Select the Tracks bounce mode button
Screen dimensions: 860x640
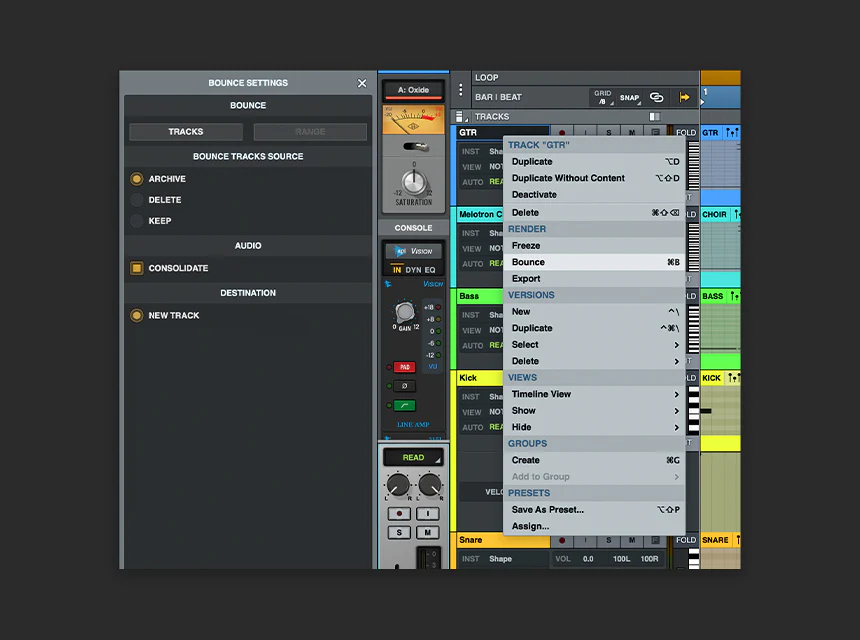[186, 132]
